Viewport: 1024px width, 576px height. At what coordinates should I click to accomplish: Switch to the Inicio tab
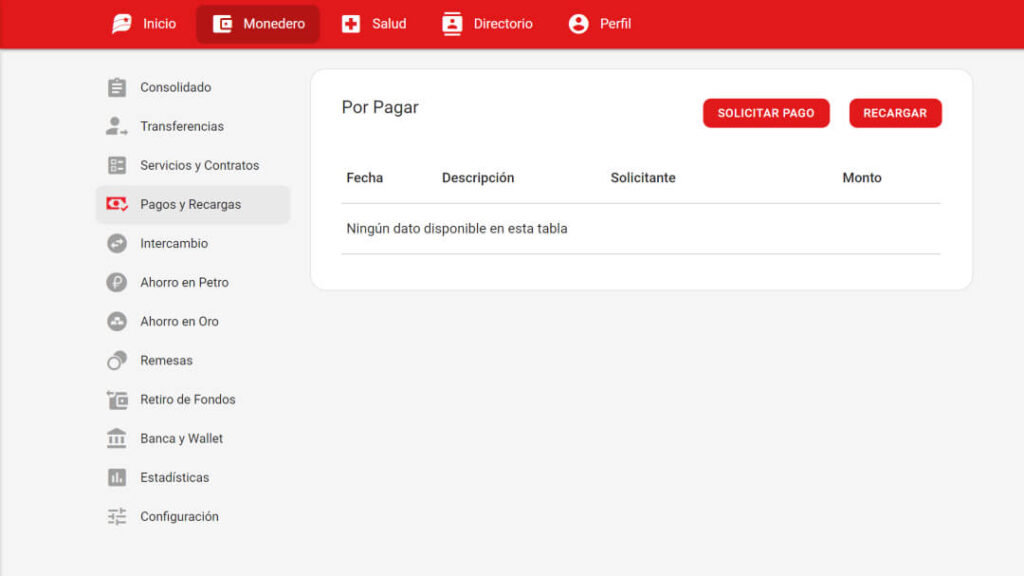point(143,23)
